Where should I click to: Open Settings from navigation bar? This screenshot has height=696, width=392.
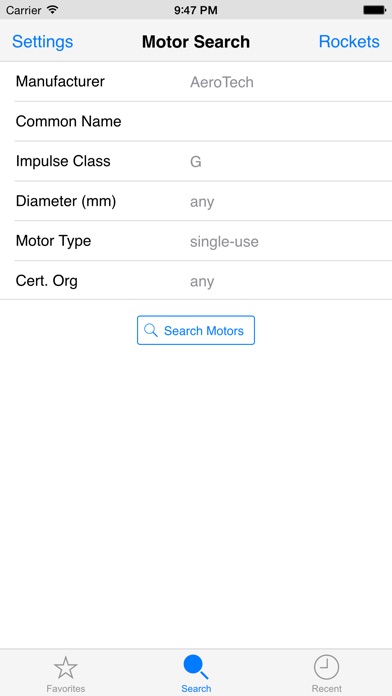pos(43,42)
